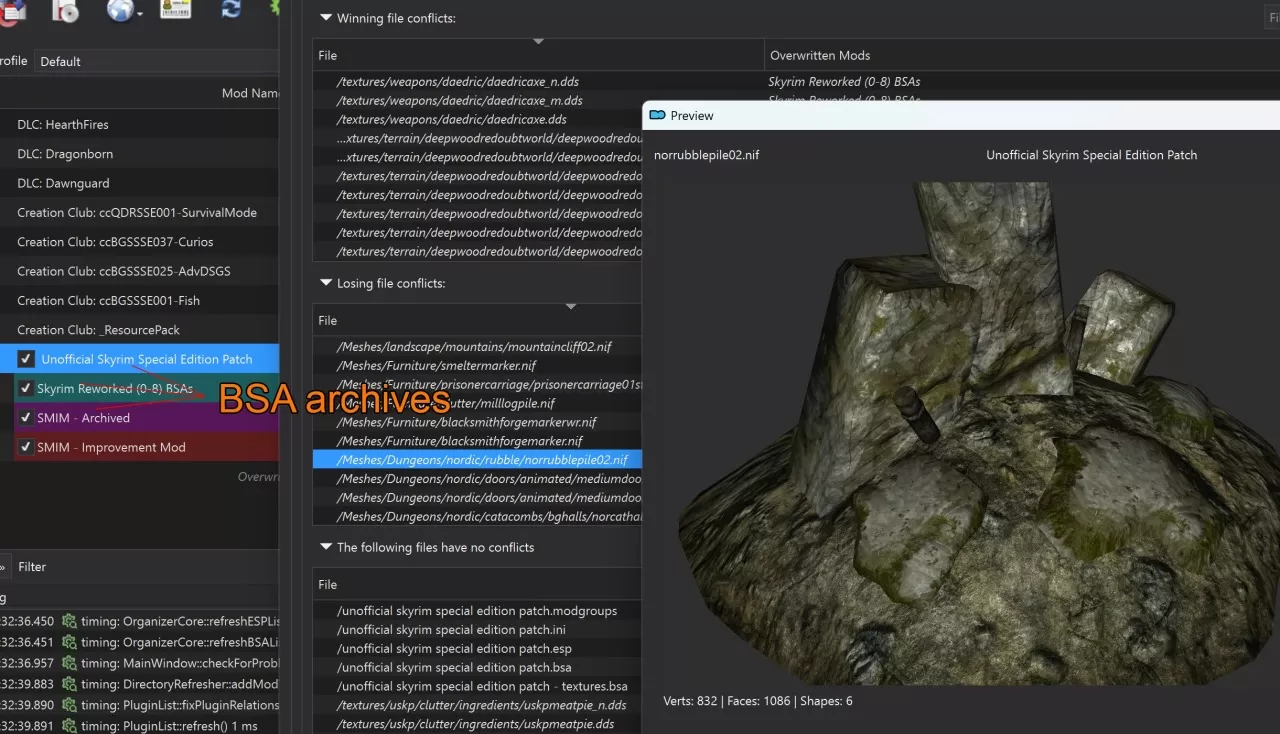The image size is (1280, 734).
Task: Click norrubblepile02.nif label in Preview window
Action: pyautogui.click(x=706, y=155)
